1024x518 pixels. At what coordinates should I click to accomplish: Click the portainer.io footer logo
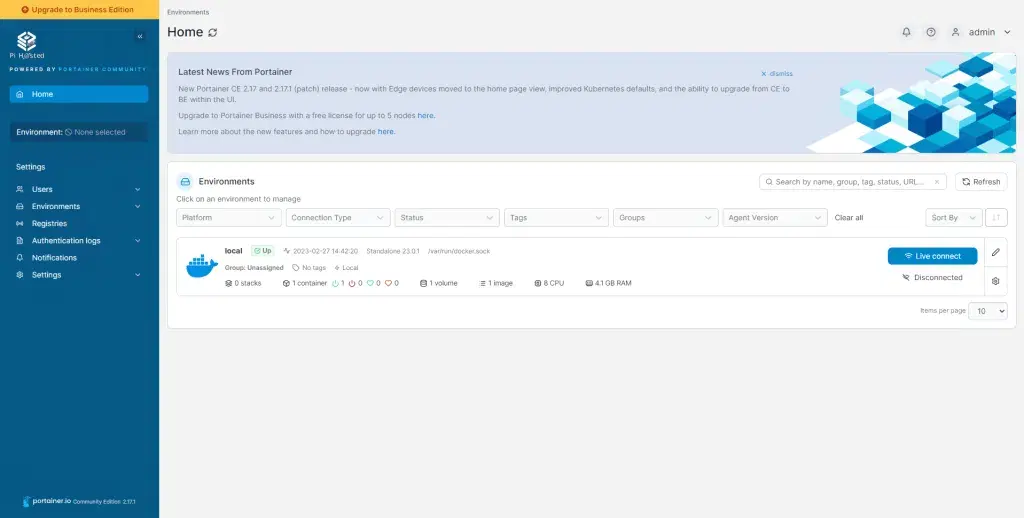pyautogui.click(x=46, y=501)
